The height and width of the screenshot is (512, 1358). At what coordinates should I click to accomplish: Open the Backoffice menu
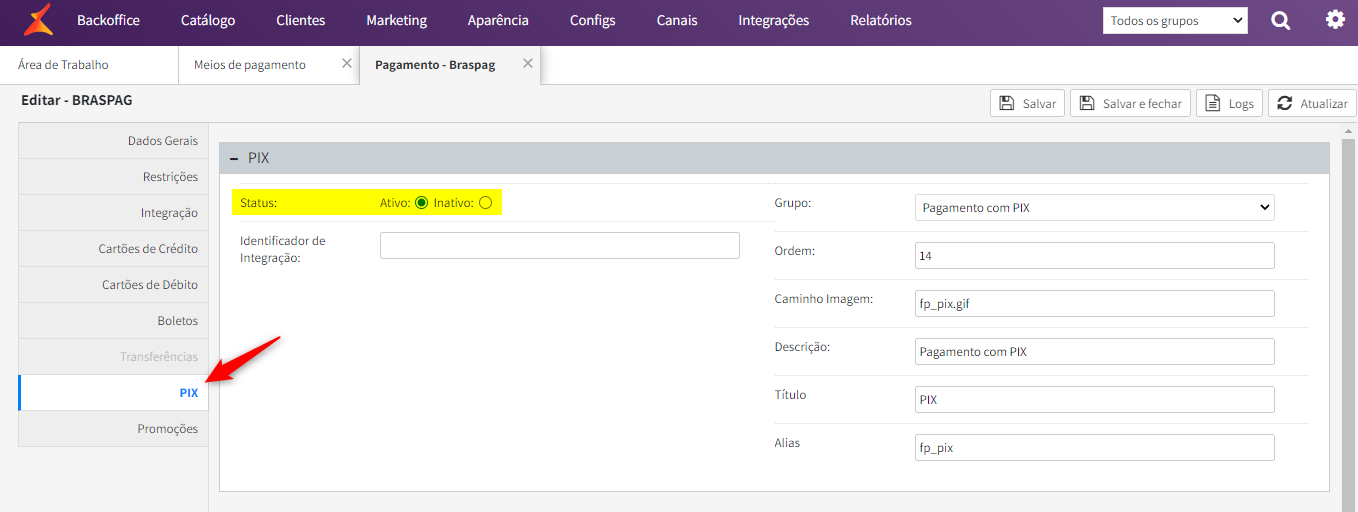coord(108,20)
